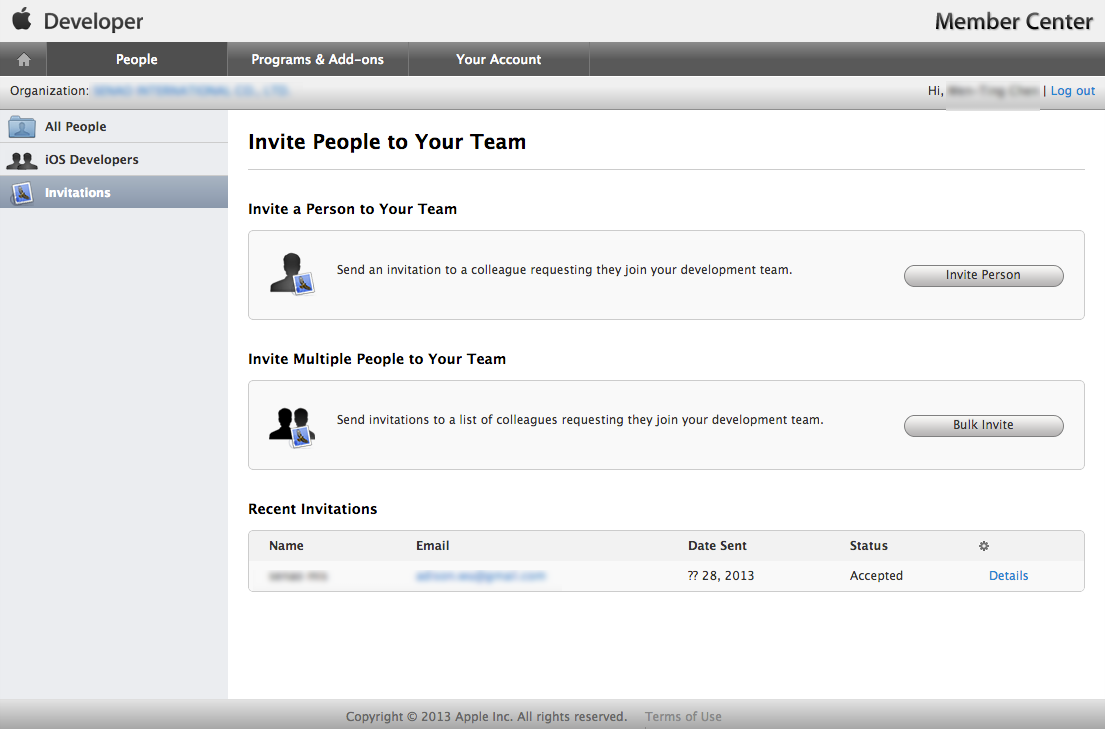Open the Programs & Add-ons tab
The width and height of the screenshot is (1105, 729).
click(x=318, y=59)
